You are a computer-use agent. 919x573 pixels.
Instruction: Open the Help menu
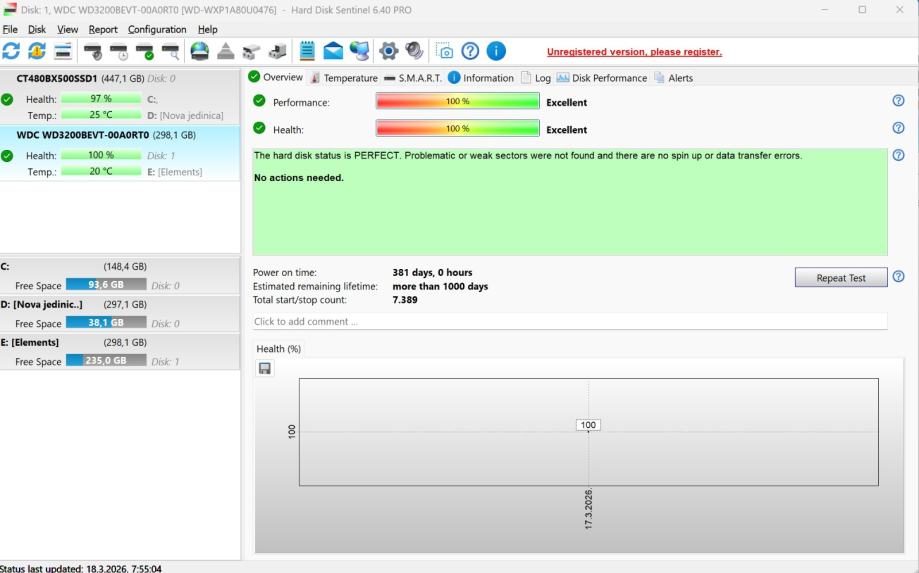(x=207, y=29)
